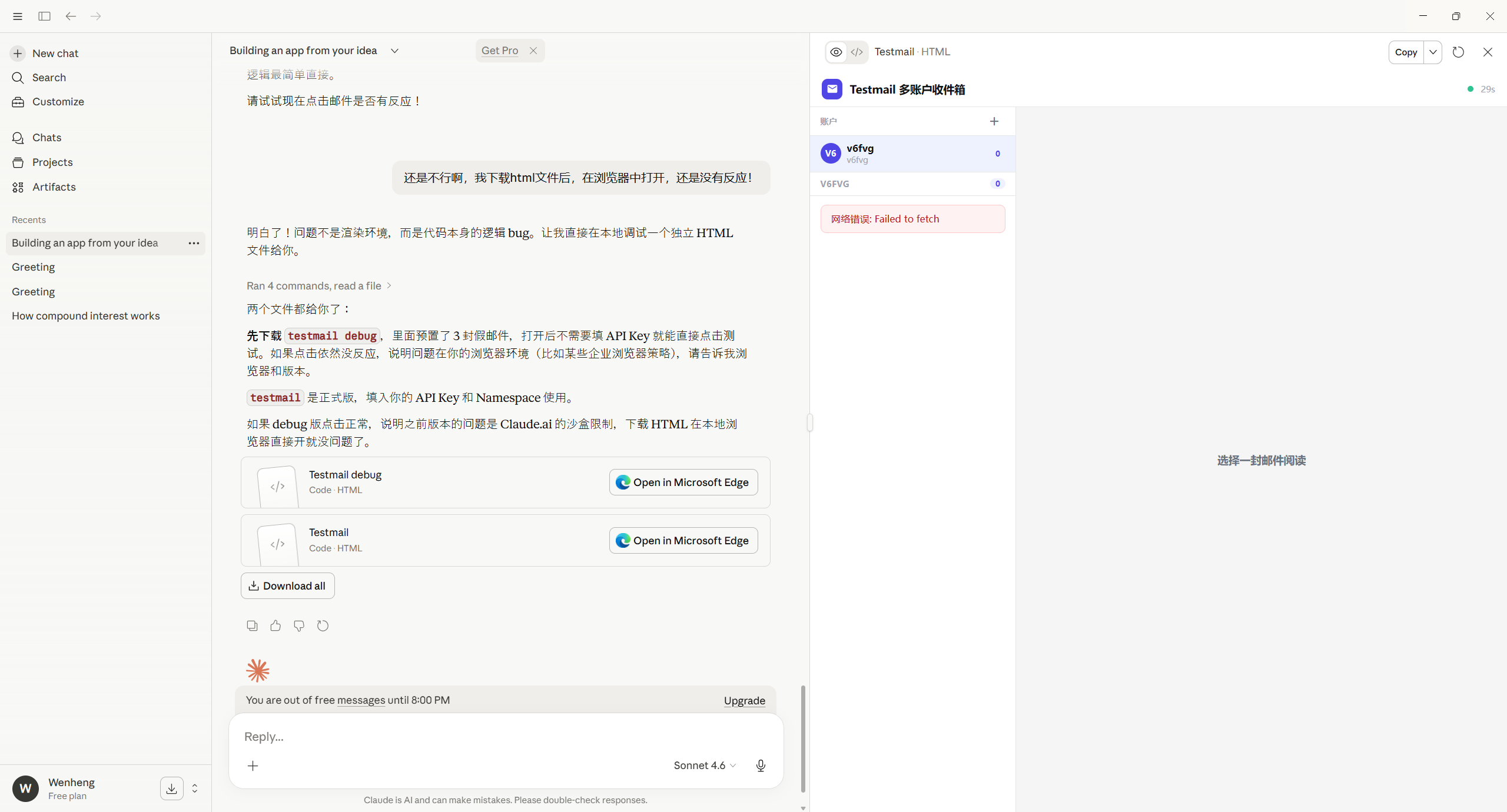Go forward with the right arrow
Image resolution: width=1507 pixels, height=812 pixels.
pyautogui.click(x=96, y=16)
